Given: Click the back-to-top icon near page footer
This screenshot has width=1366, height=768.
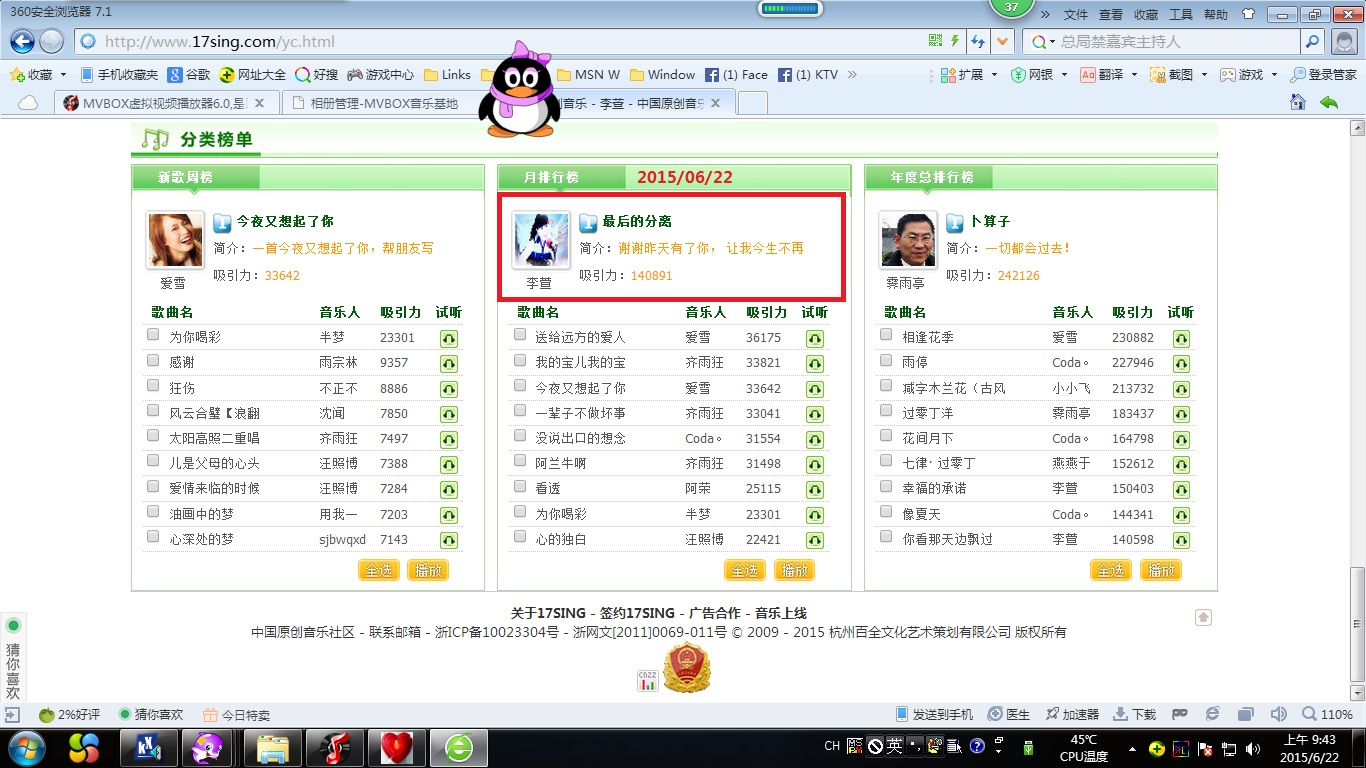Looking at the screenshot, I should 1203,617.
